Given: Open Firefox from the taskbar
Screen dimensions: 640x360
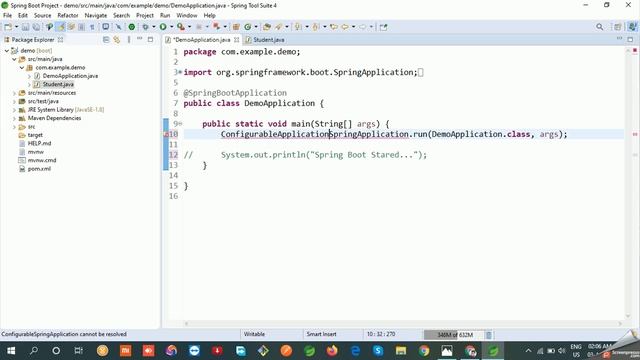Looking at the screenshot, I should tap(332, 351).
